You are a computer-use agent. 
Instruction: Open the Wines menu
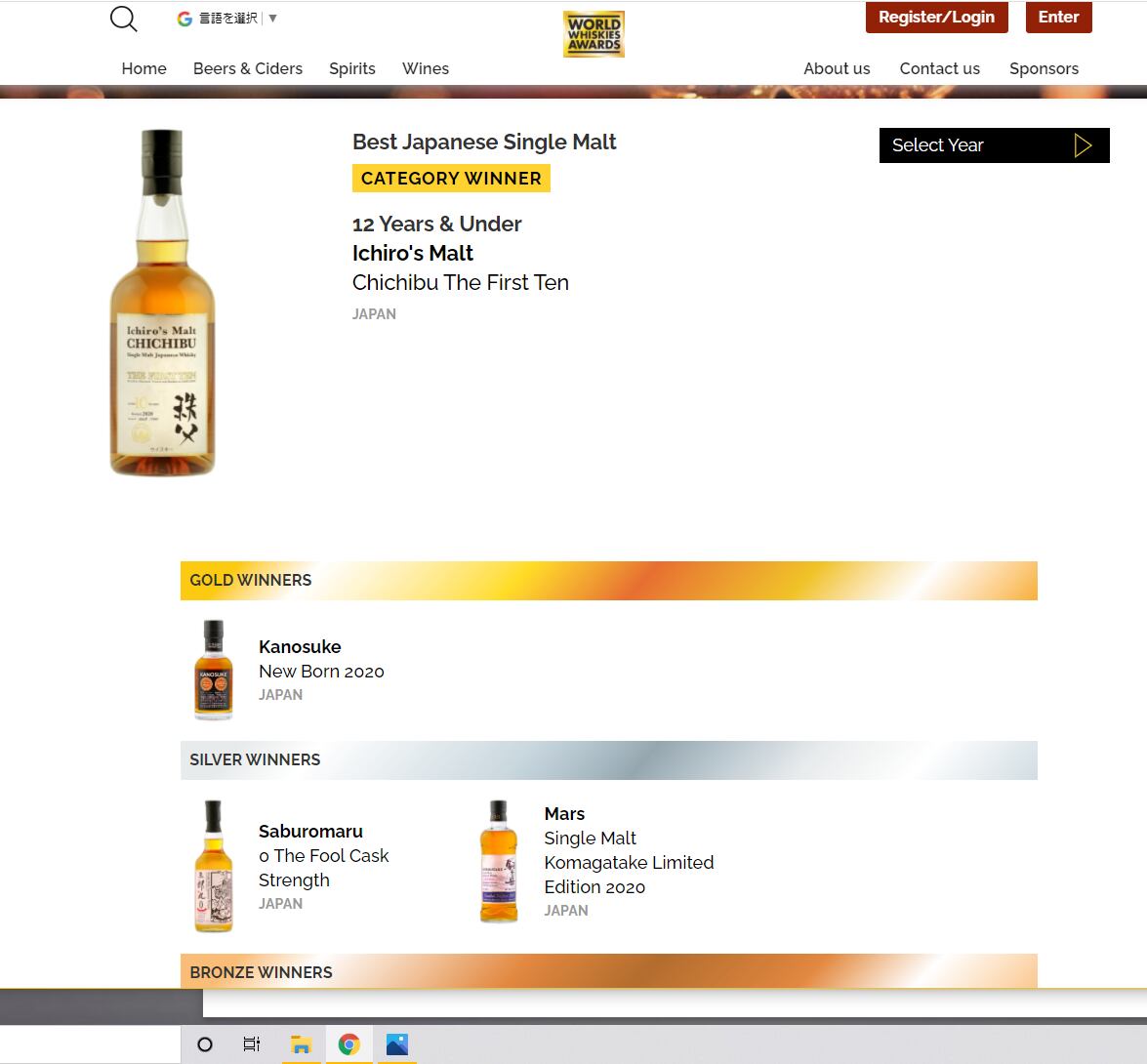pos(425,68)
